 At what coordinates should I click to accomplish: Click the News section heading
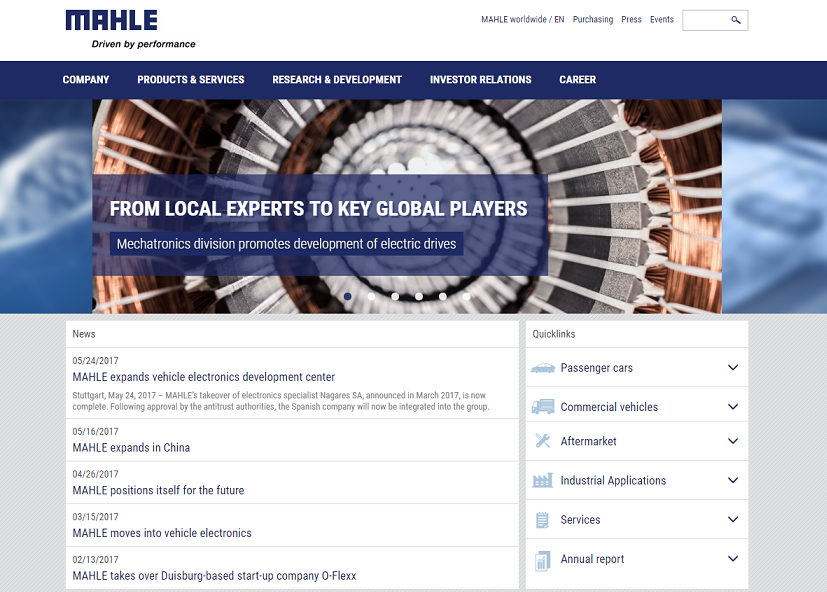pos(84,334)
